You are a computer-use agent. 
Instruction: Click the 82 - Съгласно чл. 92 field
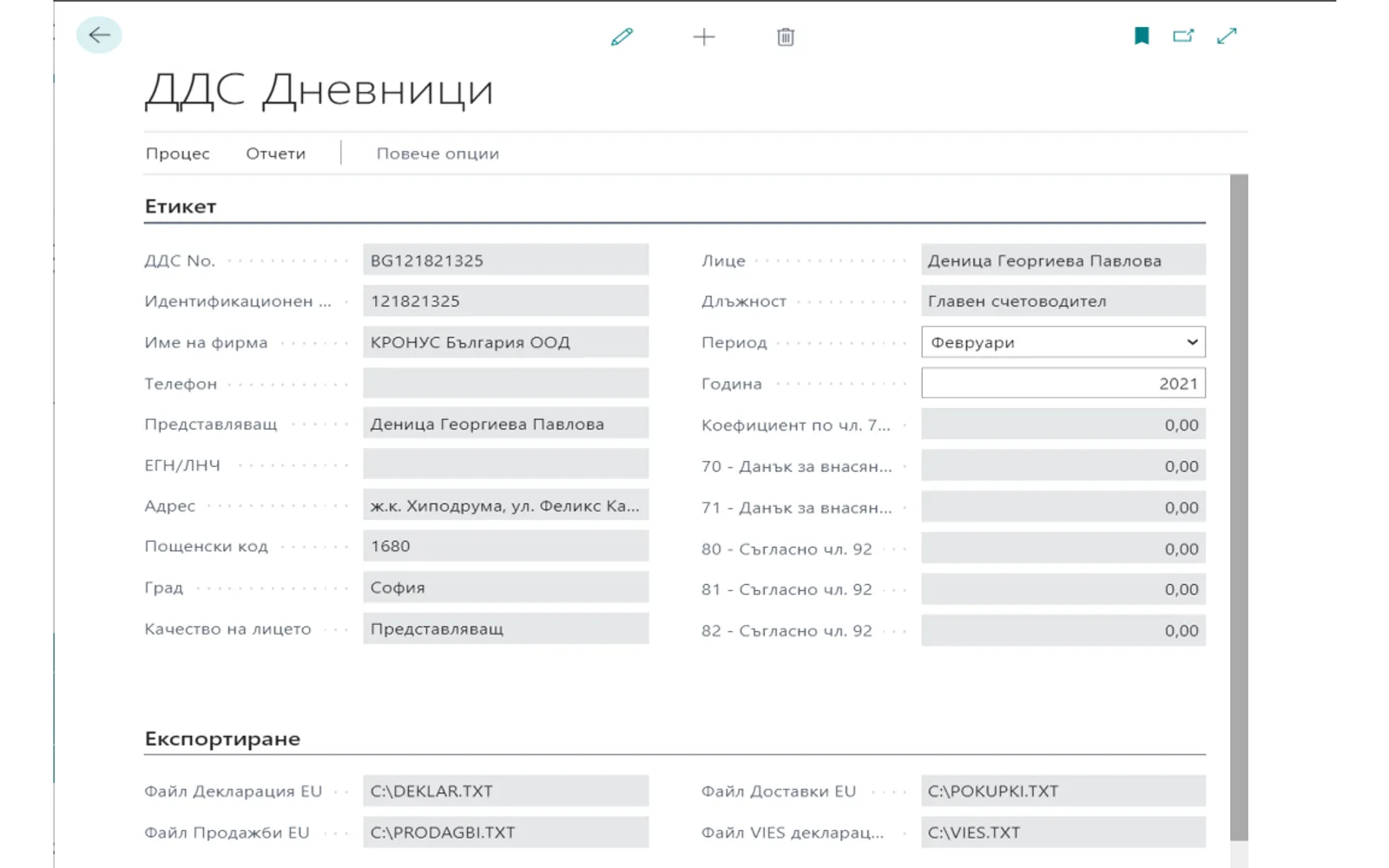[x=1063, y=630]
